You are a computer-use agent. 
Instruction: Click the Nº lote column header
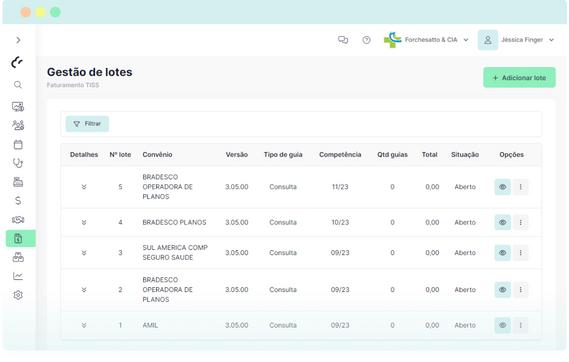pyautogui.click(x=120, y=155)
